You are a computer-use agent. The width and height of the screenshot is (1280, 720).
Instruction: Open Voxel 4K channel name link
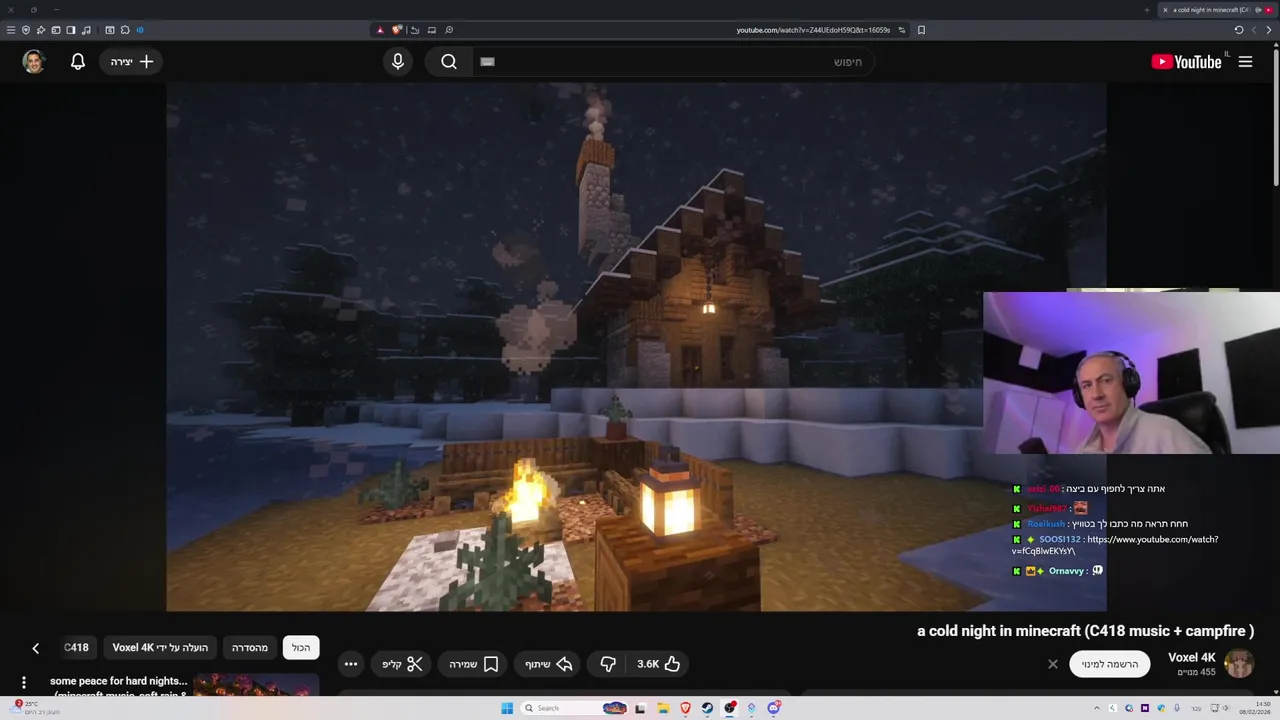click(1192, 658)
